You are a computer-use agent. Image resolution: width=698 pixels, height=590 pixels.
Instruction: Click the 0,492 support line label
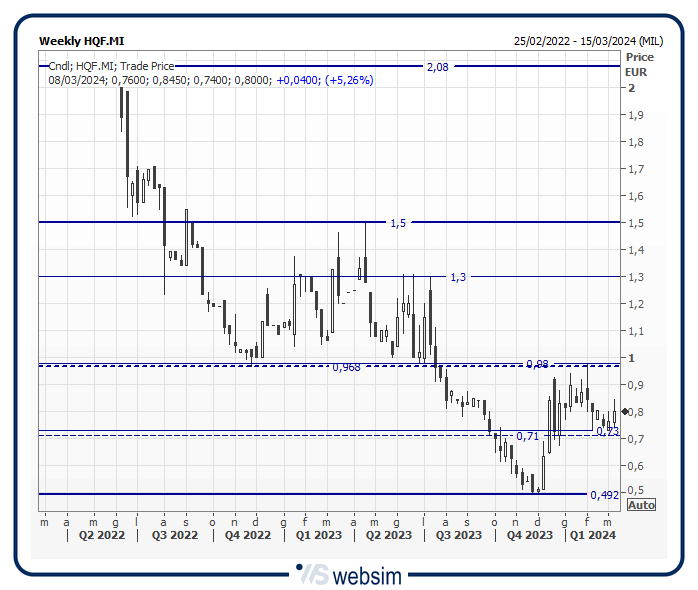pyautogui.click(x=603, y=495)
